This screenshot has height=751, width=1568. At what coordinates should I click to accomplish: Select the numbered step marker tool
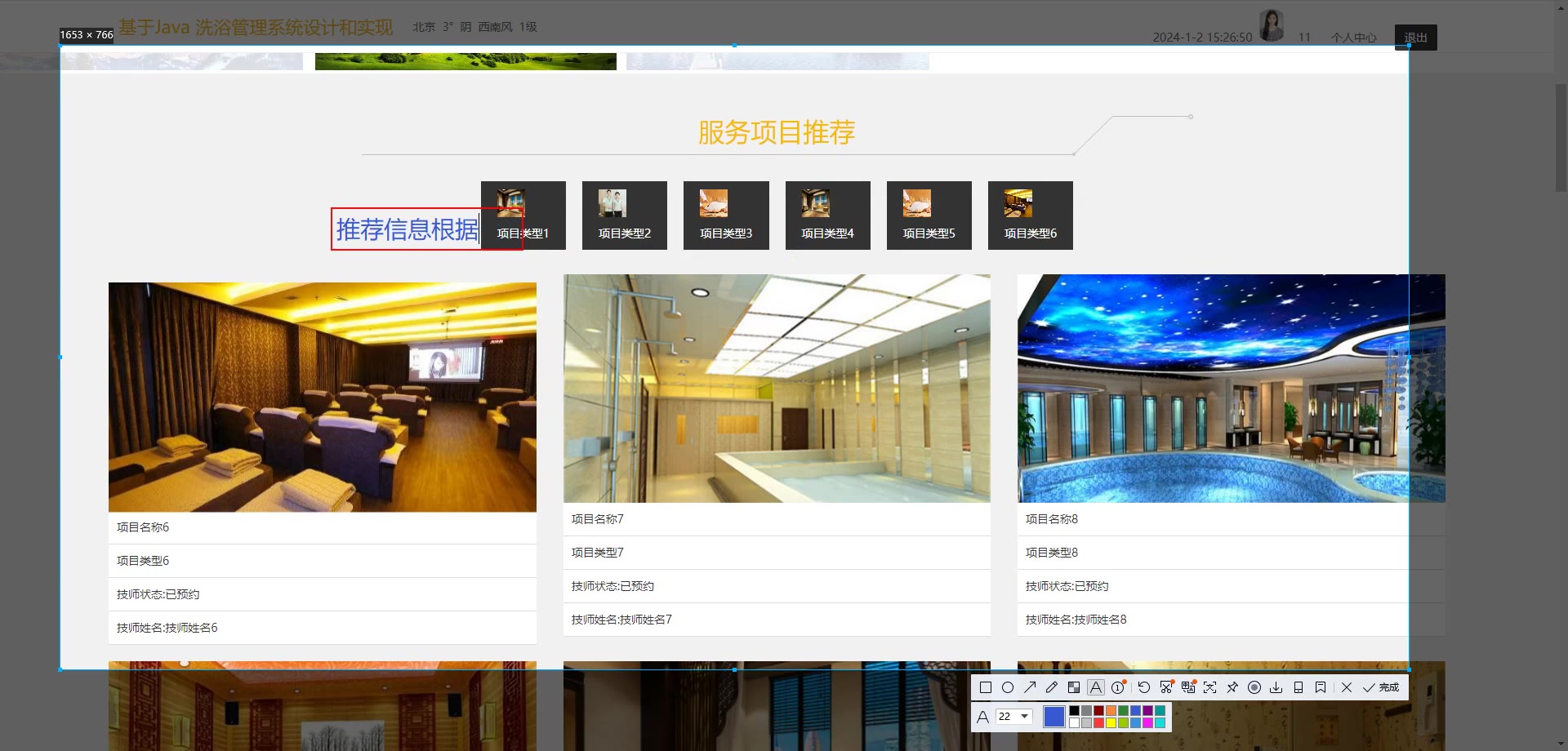point(1118,687)
